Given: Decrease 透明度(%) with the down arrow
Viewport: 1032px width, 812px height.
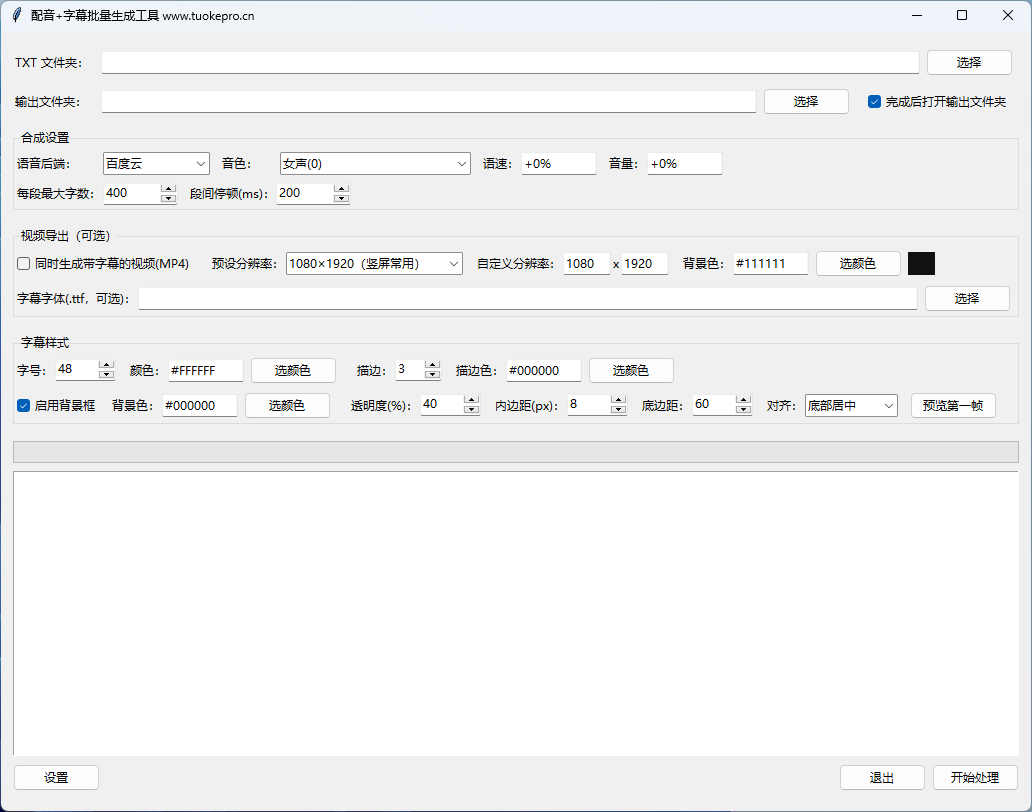Looking at the screenshot, I should click(x=470, y=410).
